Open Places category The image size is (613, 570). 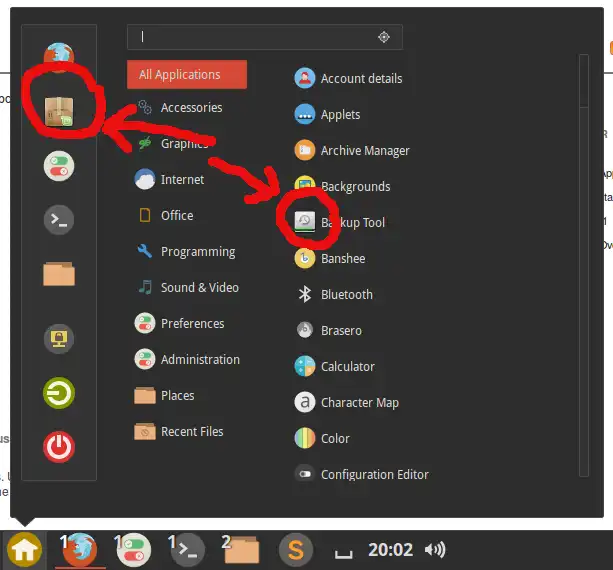(x=165, y=395)
